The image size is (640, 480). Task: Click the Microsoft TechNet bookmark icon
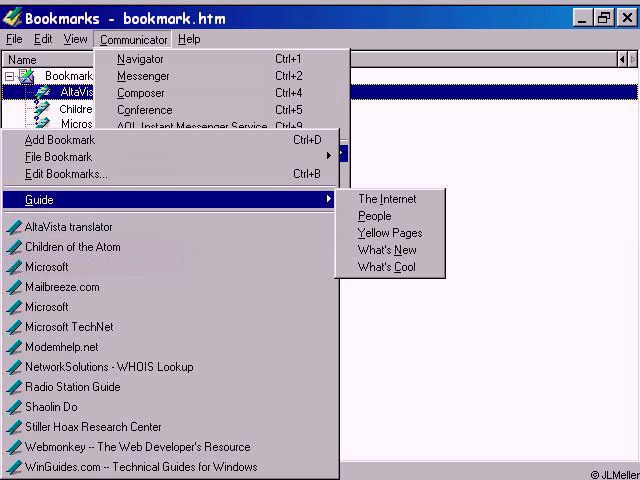[x=14, y=327]
